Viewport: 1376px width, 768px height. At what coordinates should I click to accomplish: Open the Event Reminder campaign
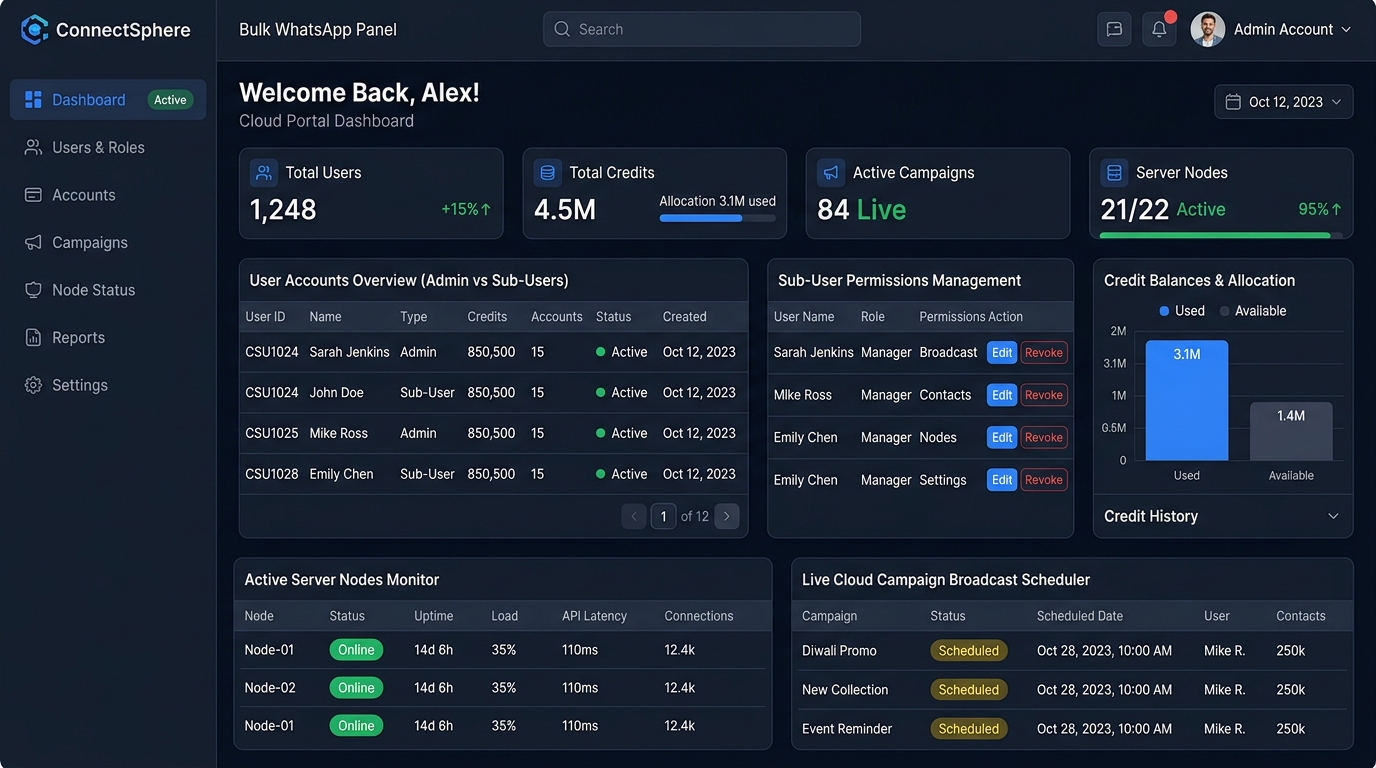[847, 729]
